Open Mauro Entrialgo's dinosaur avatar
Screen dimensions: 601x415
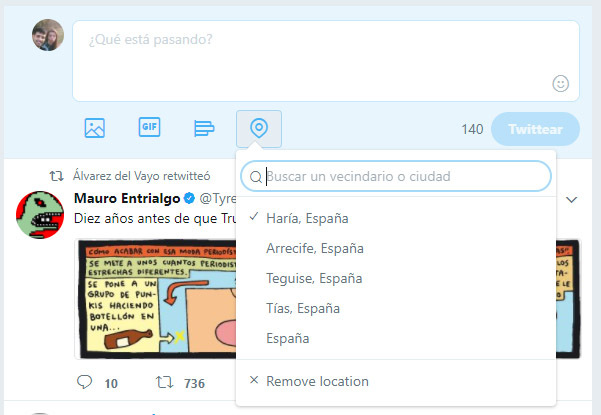coord(40,215)
